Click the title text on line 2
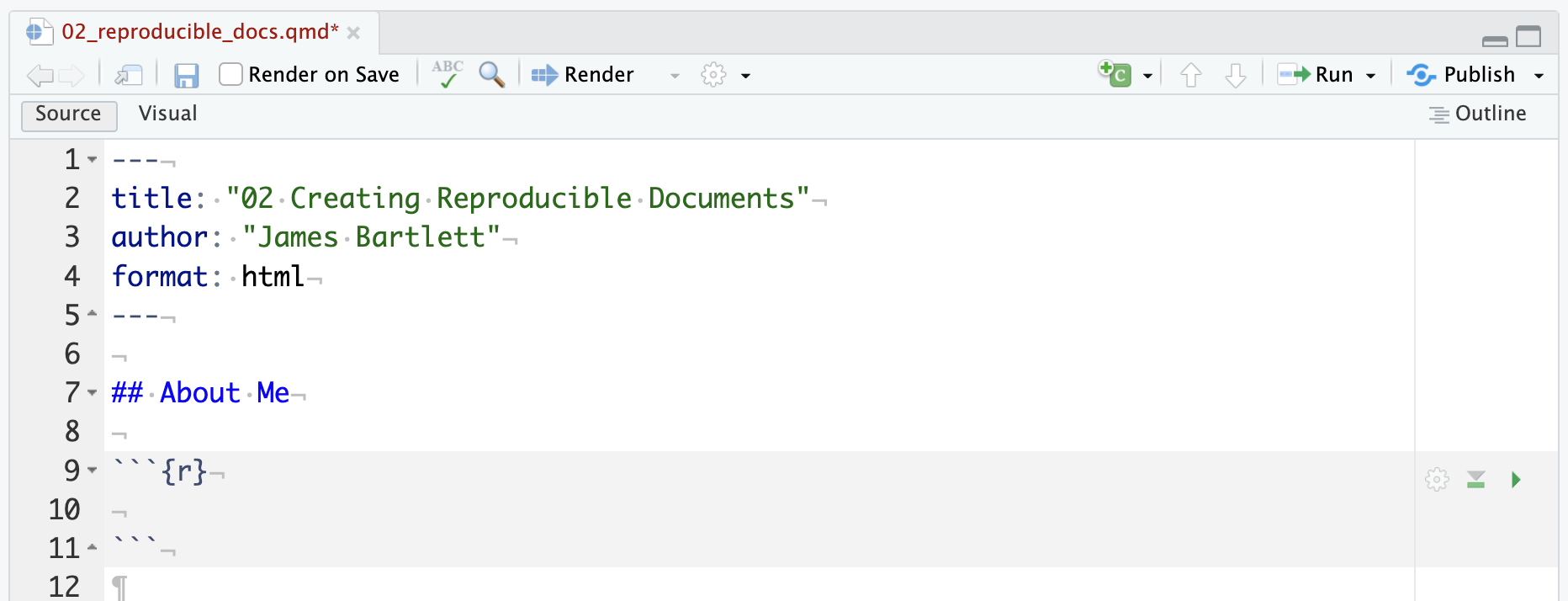 coord(518,199)
